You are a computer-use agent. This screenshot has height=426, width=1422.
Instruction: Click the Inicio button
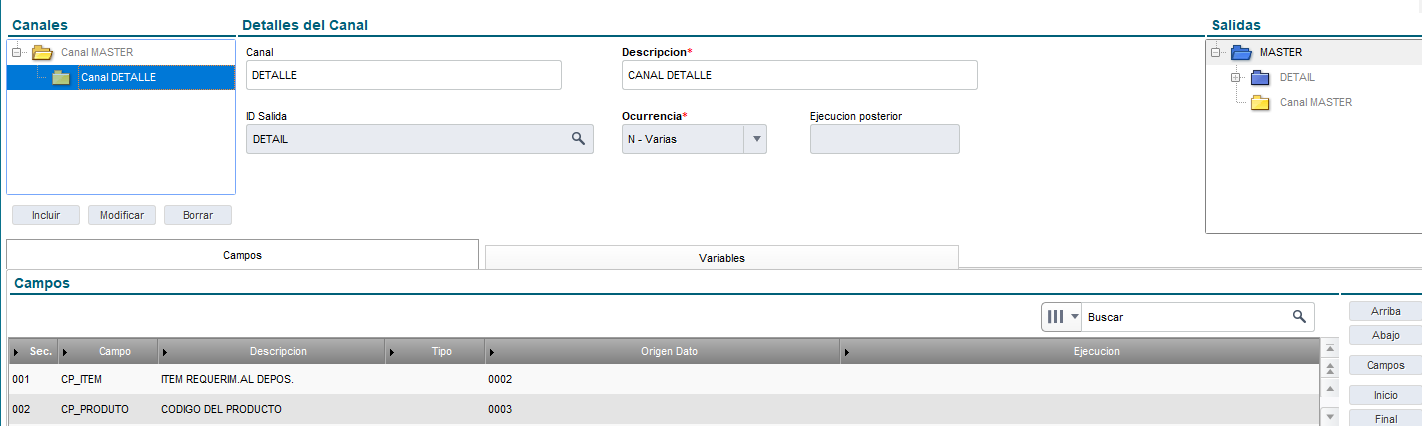click(1385, 395)
